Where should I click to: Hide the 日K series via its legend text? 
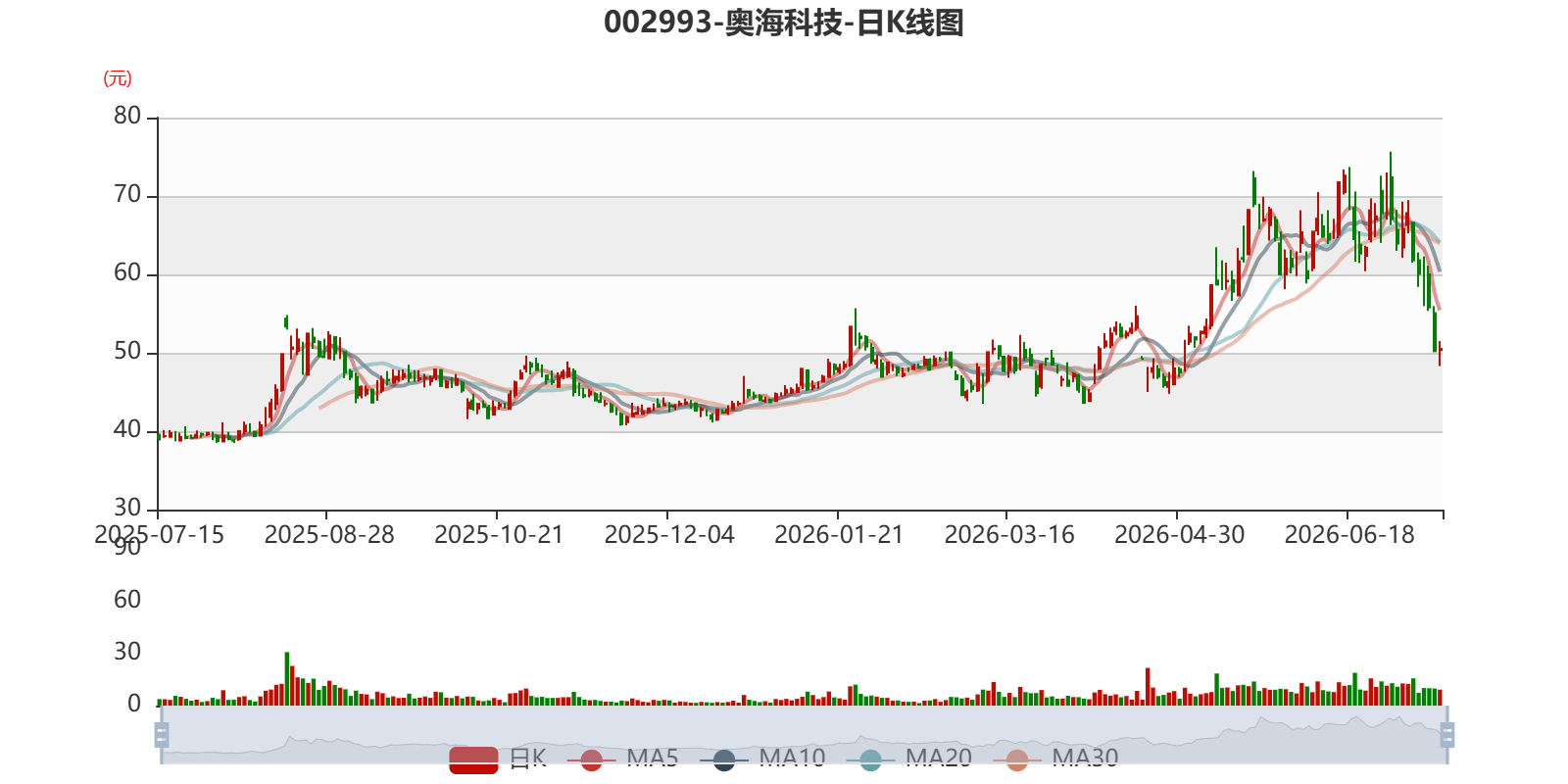(527, 758)
